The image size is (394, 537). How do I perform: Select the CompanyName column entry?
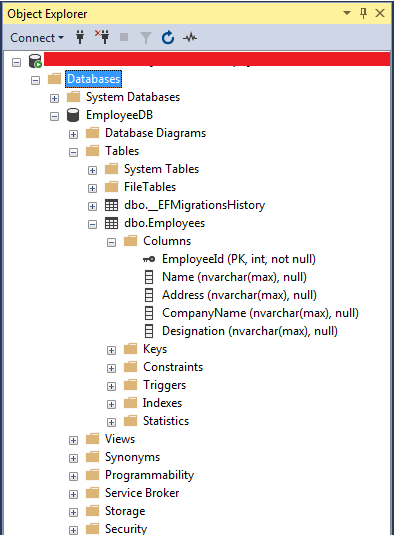260,313
